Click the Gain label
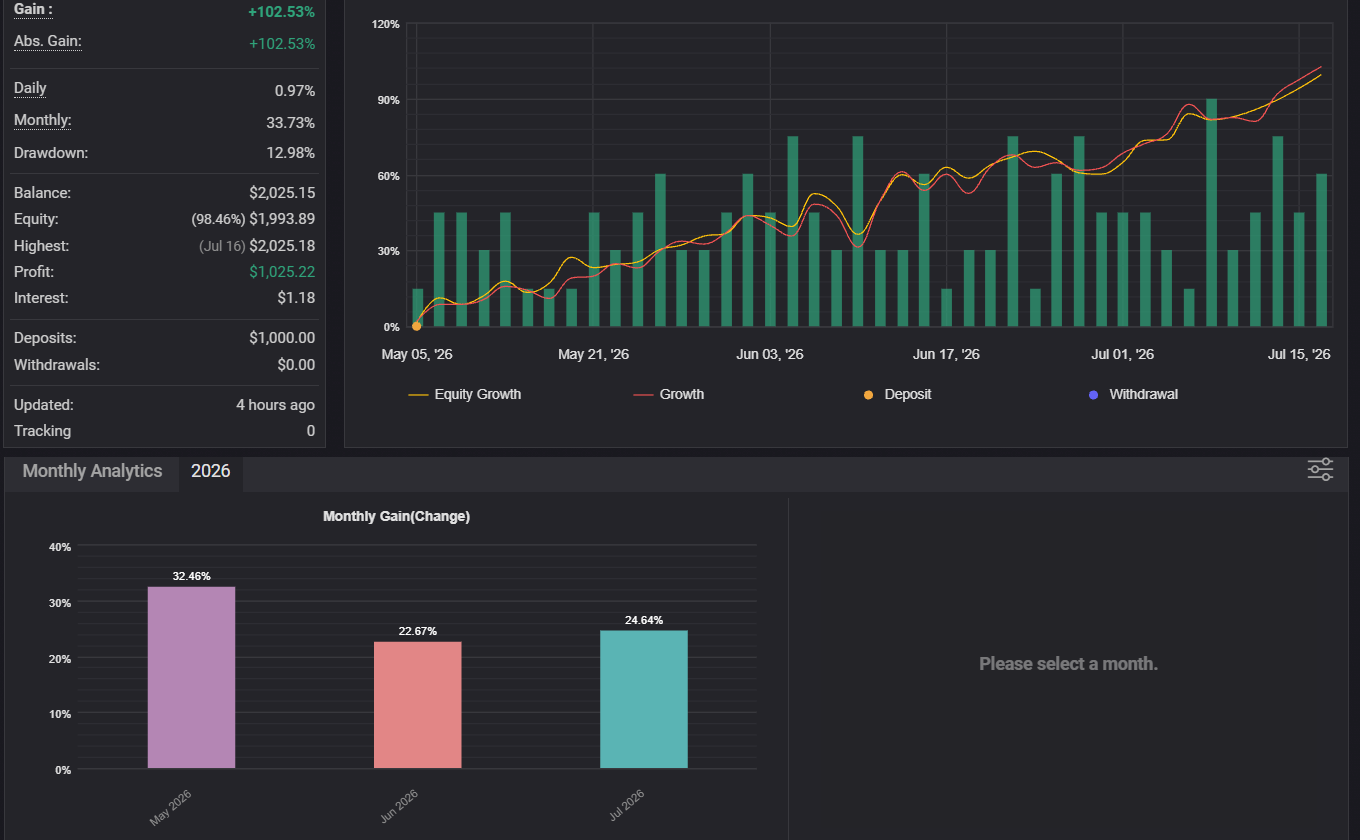Image resolution: width=1360 pixels, height=840 pixels. [33, 9]
